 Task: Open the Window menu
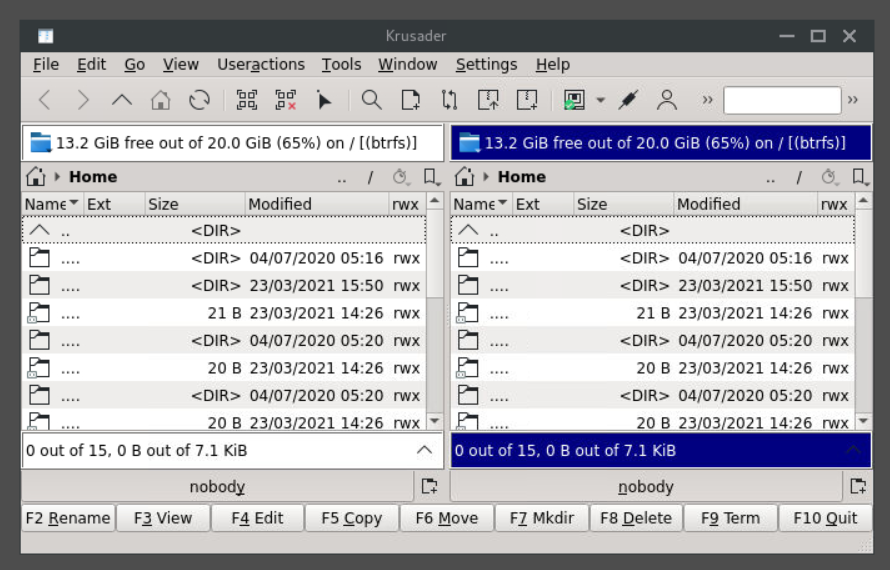[408, 65]
